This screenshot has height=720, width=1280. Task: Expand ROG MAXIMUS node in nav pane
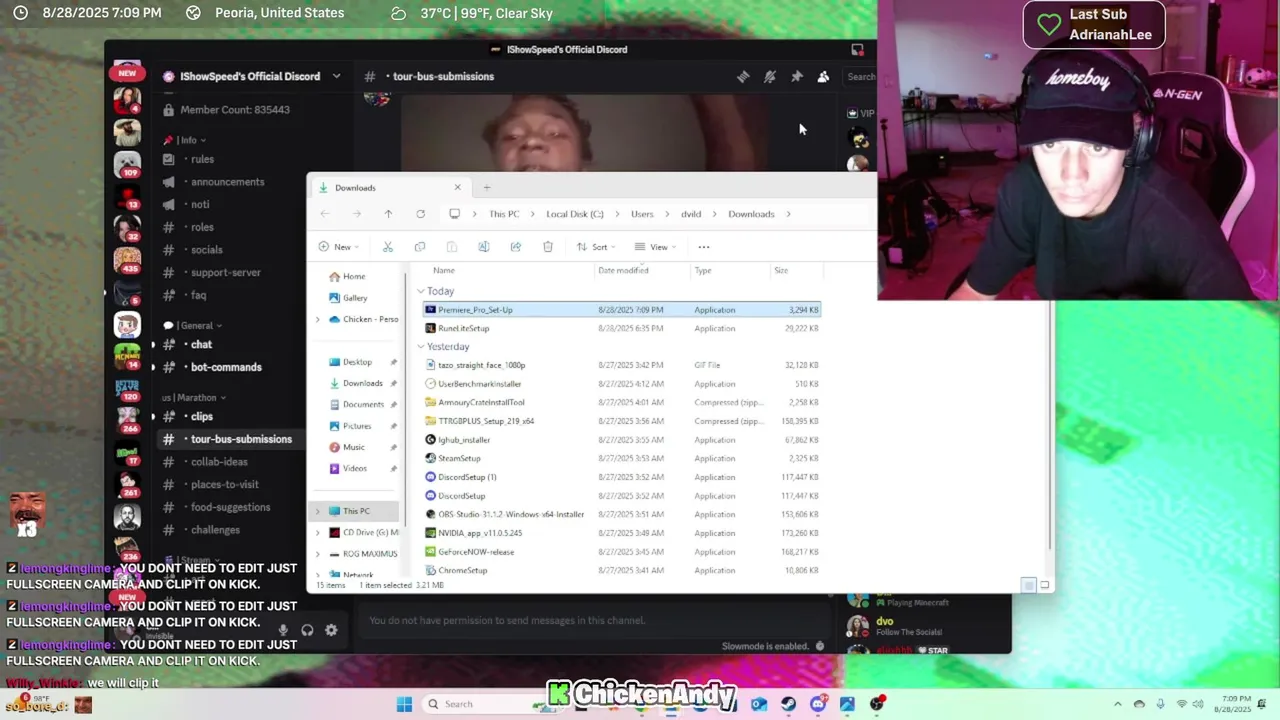(318, 554)
